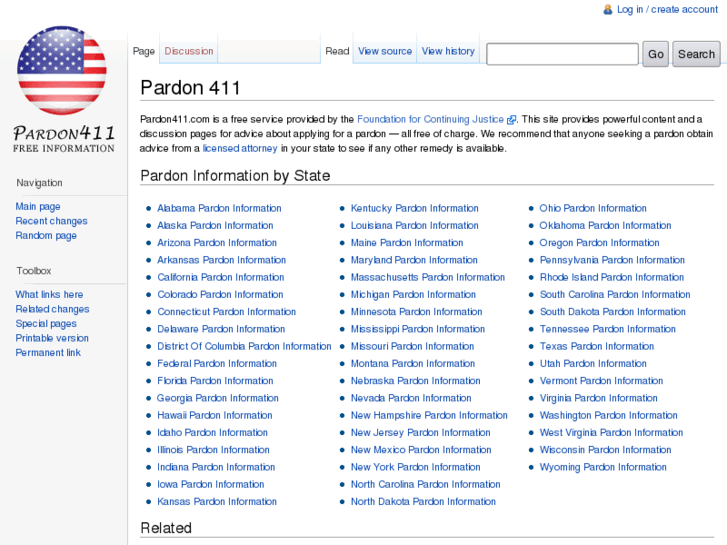Open the View source tab
This screenshot has height=545, width=727.
click(x=385, y=51)
